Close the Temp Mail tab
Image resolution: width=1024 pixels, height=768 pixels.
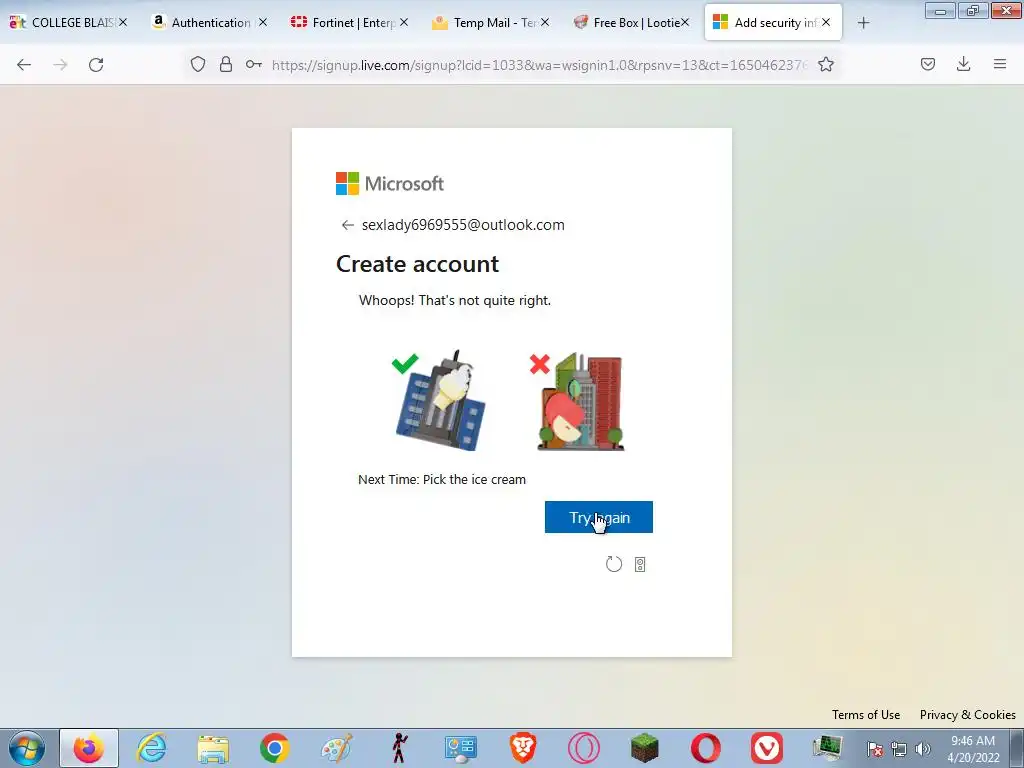pyautogui.click(x=545, y=23)
